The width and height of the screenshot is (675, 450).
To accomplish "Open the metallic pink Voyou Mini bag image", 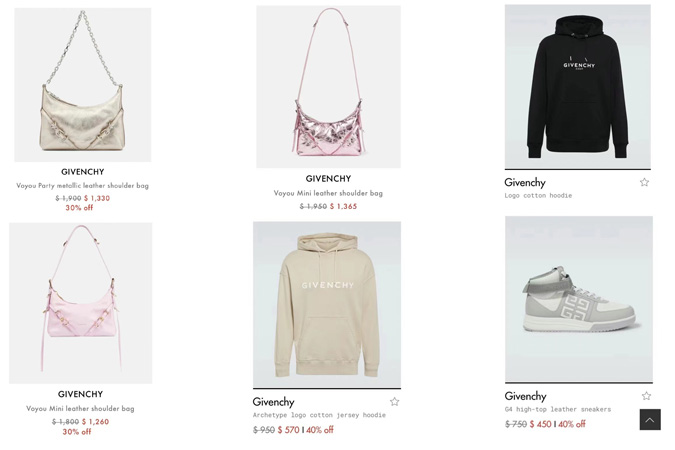I will point(328,87).
